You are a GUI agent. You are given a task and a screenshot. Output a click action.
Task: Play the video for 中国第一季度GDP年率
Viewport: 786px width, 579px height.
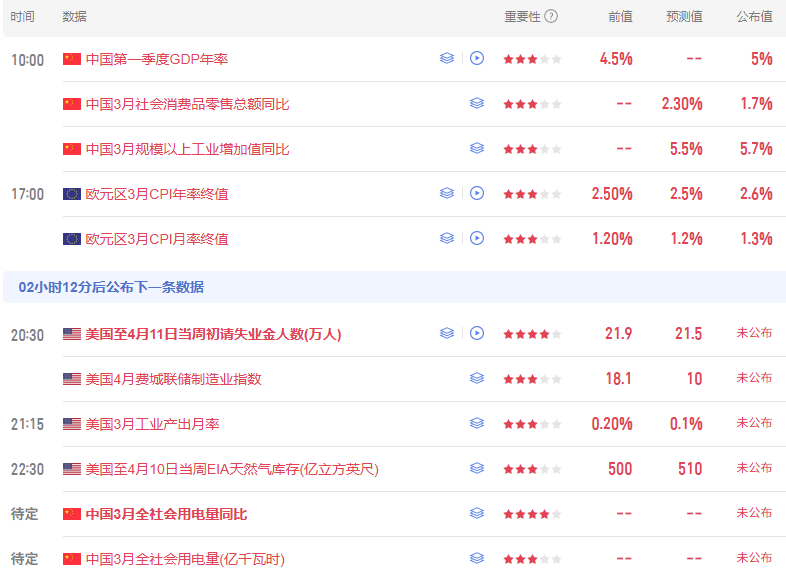(477, 58)
